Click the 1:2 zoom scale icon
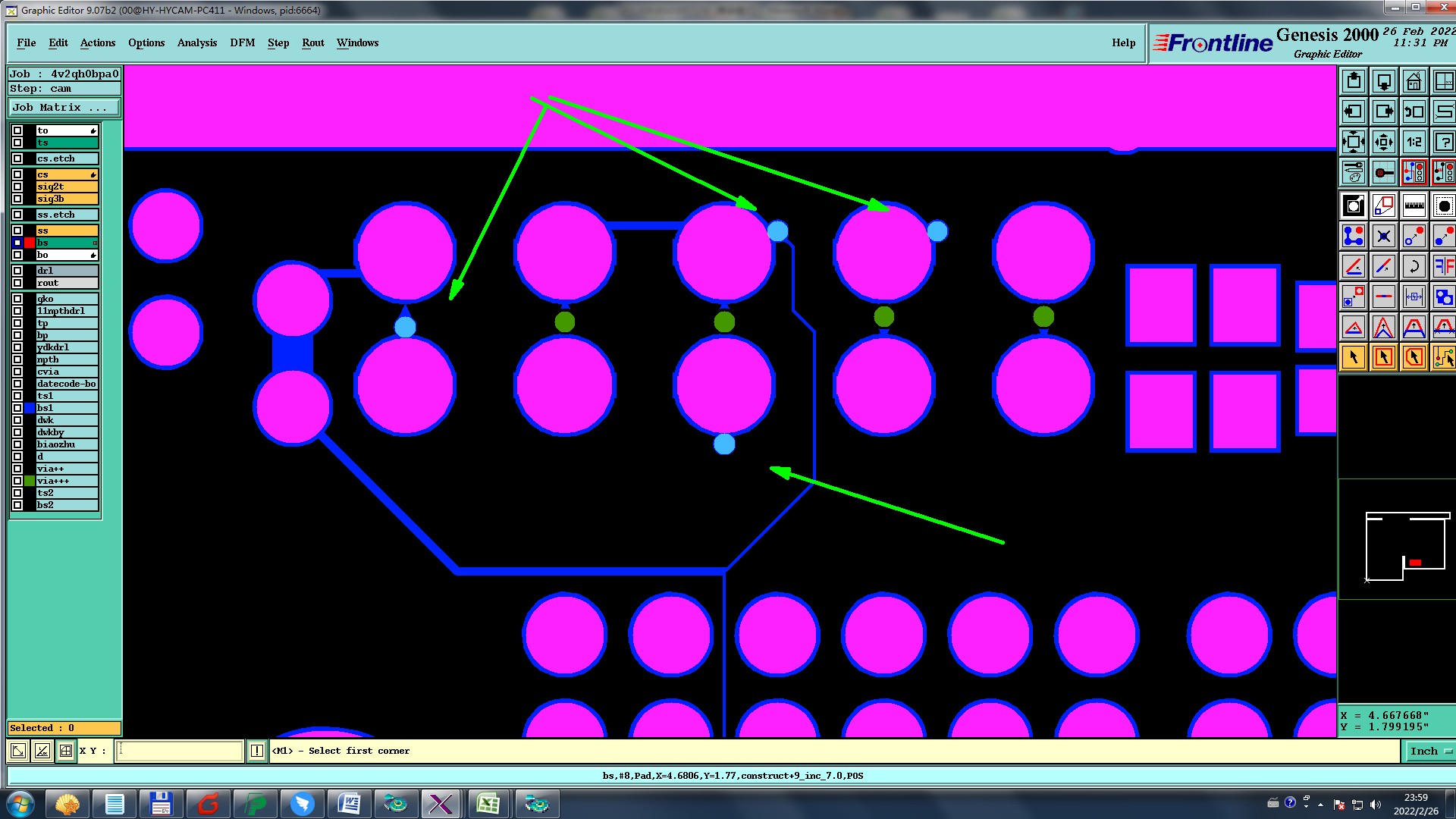The height and width of the screenshot is (819, 1456). click(x=1414, y=142)
